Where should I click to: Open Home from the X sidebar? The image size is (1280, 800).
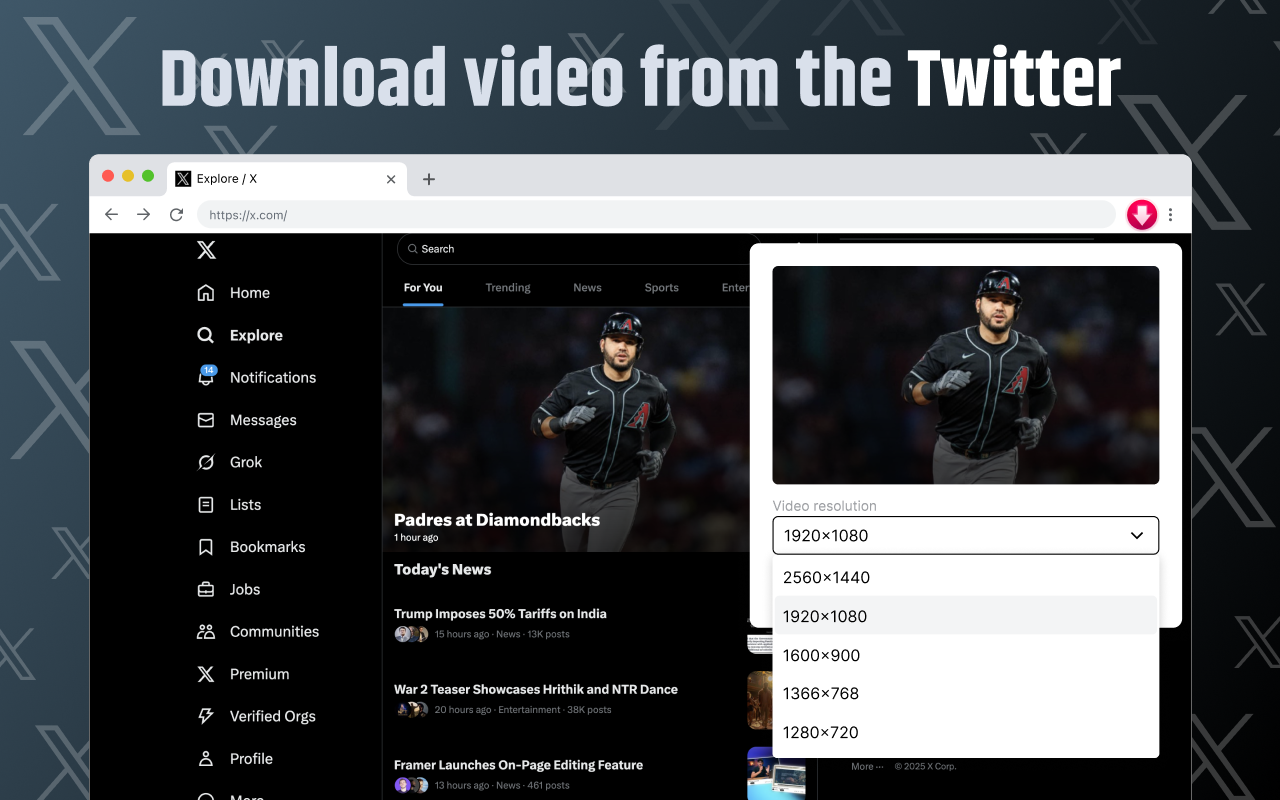click(x=250, y=292)
